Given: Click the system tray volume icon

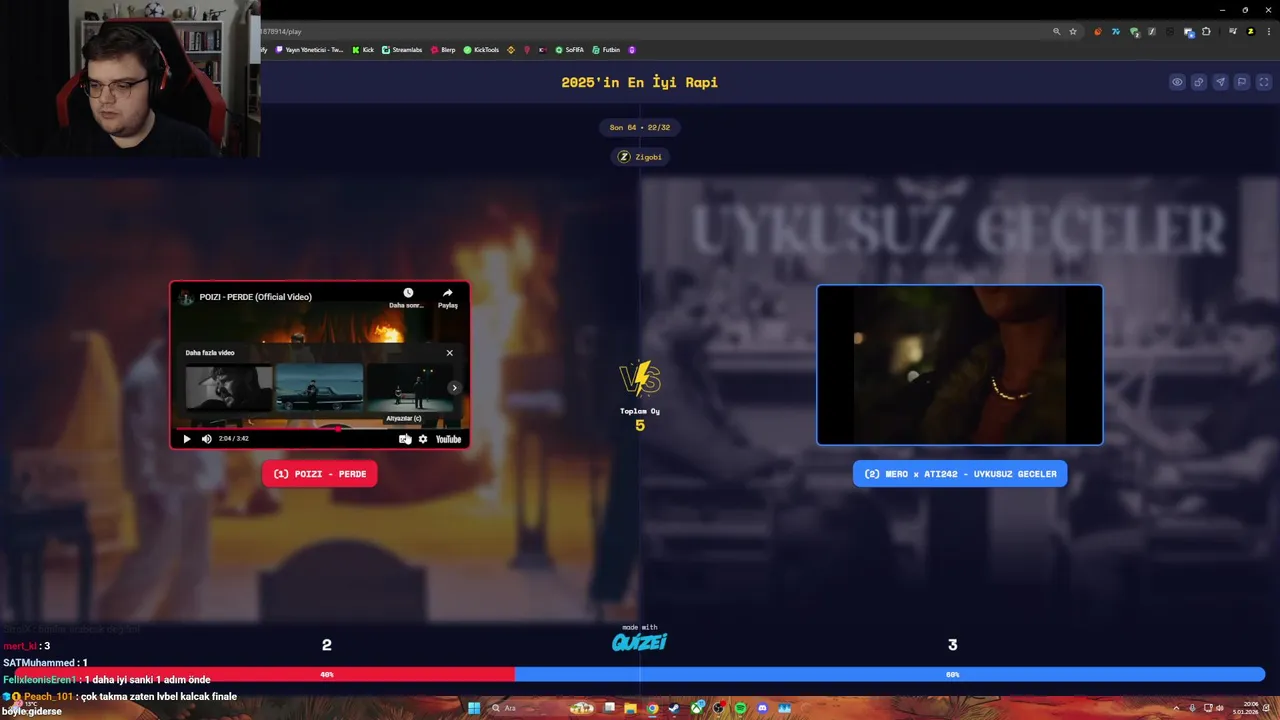Looking at the screenshot, I should click(x=1221, y=708).
